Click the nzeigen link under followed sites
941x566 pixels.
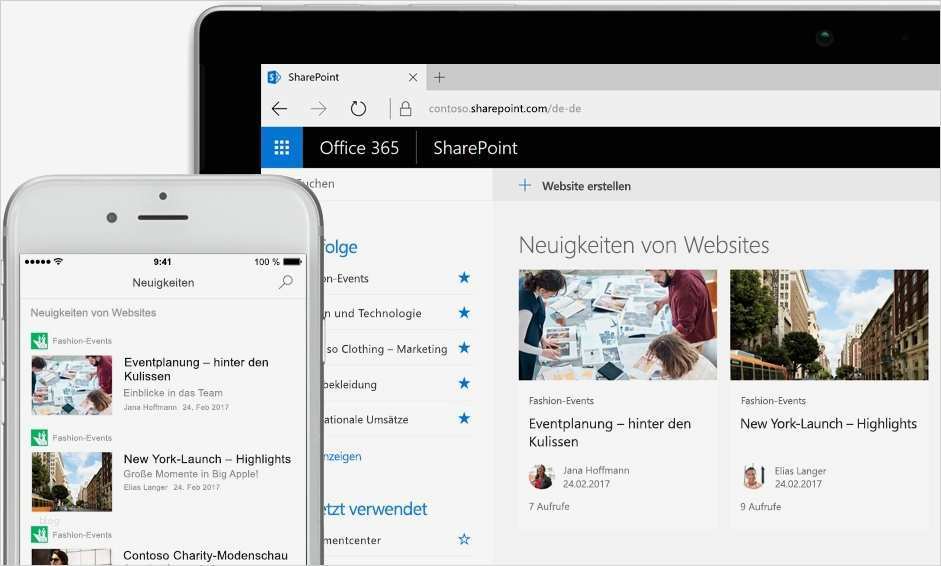tap(343, 457)
